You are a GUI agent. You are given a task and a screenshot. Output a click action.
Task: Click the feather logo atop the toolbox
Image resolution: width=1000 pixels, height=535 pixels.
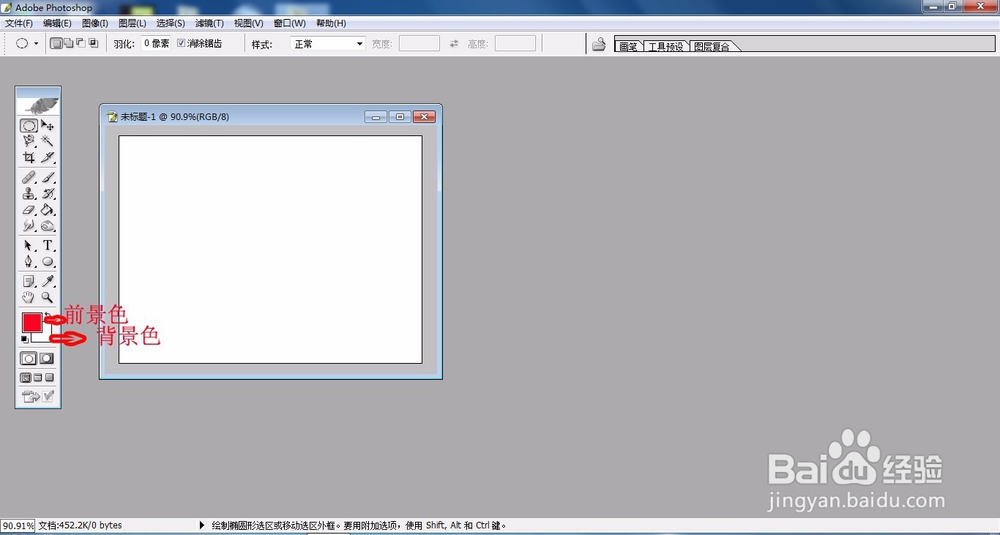coord(38,105)
